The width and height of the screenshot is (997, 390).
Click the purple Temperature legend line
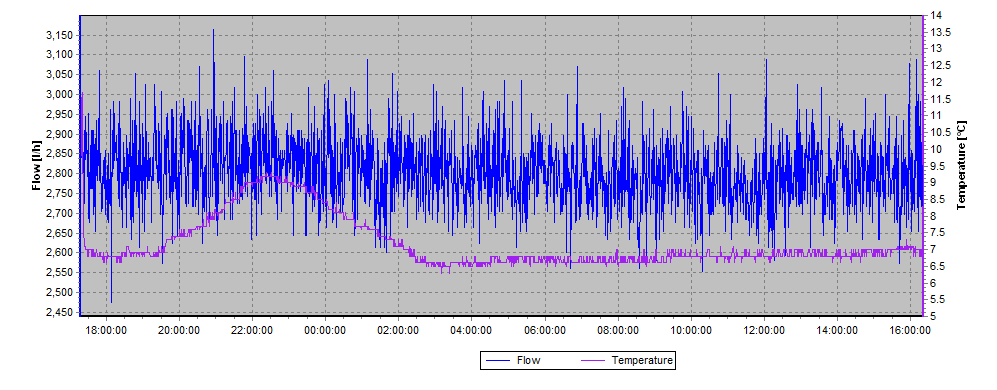[594, 361]
